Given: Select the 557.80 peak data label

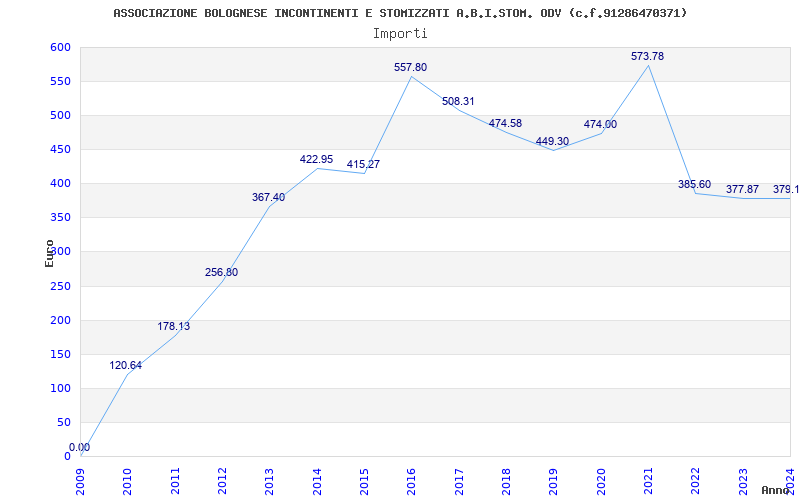Looking at the screenshot, I should pos(410,67).
